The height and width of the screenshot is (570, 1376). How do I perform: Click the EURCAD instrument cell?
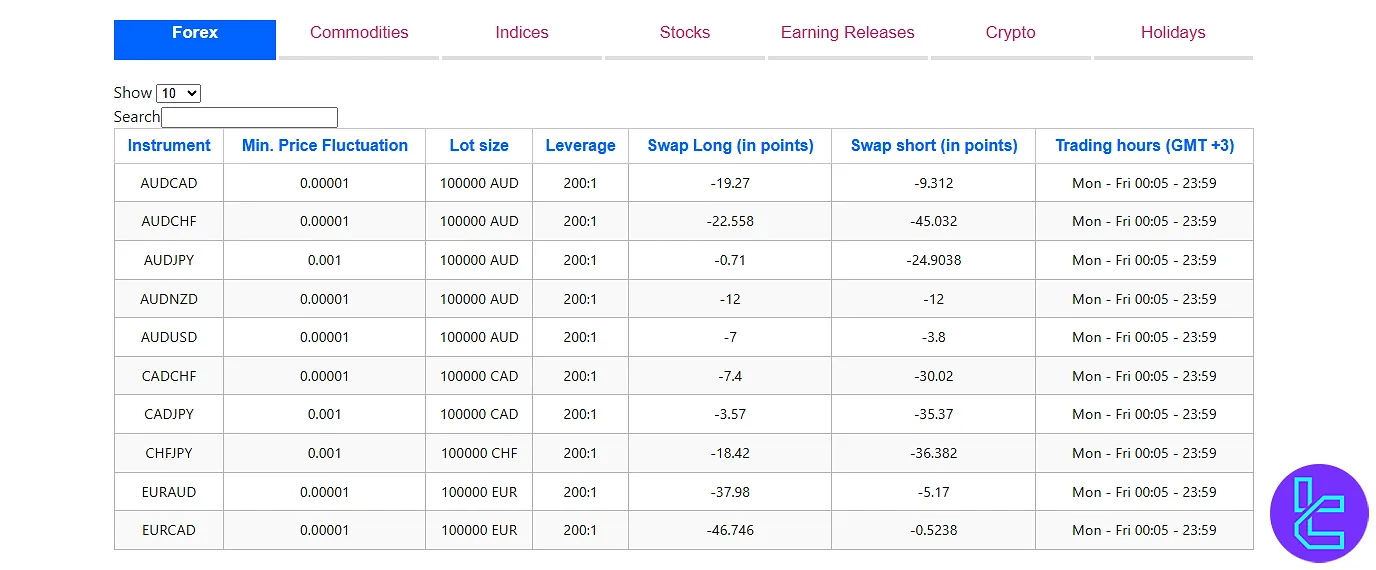(x=169, y=530)
